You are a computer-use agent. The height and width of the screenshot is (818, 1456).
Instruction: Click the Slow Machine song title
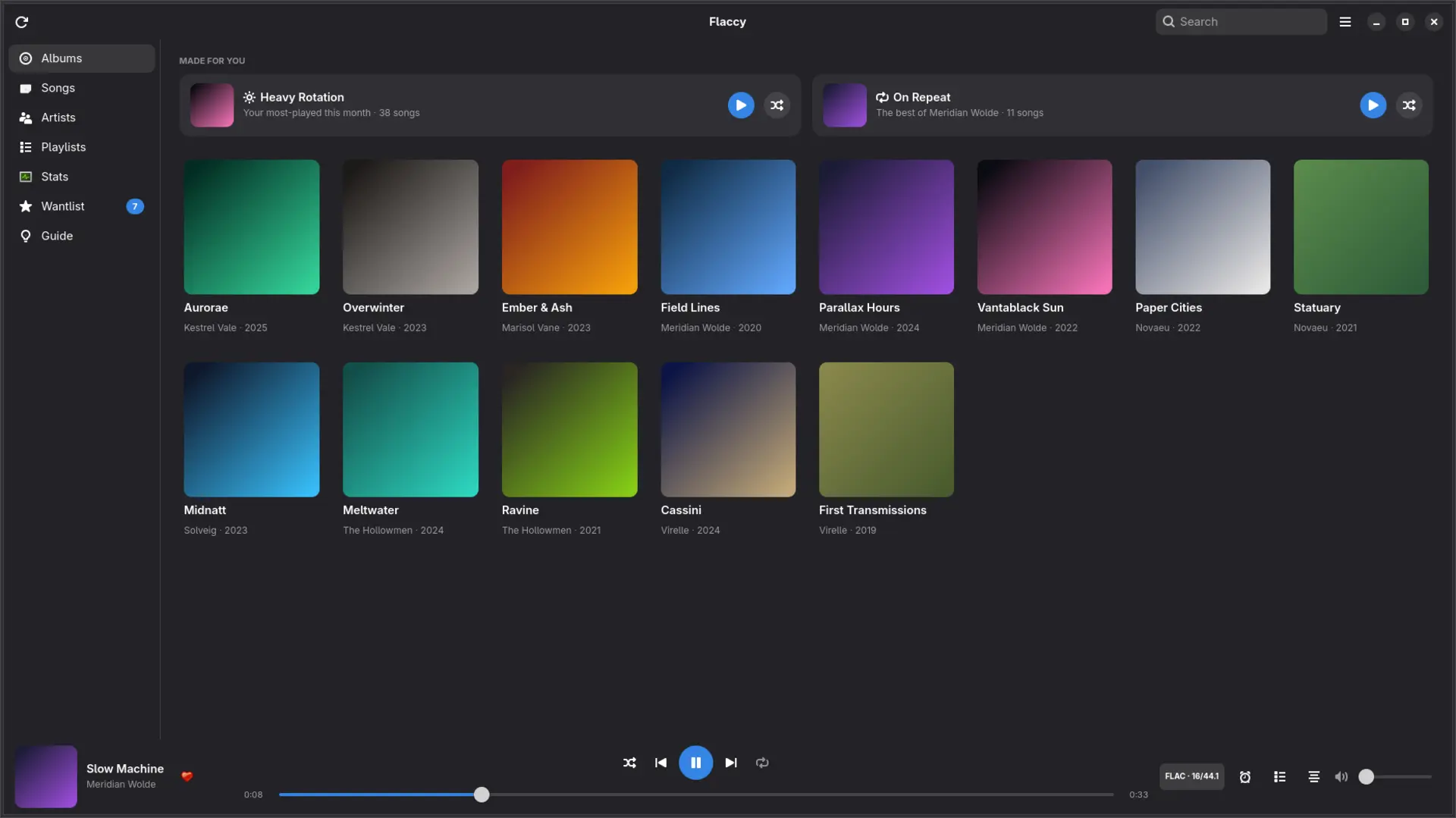tap(125, 769)
